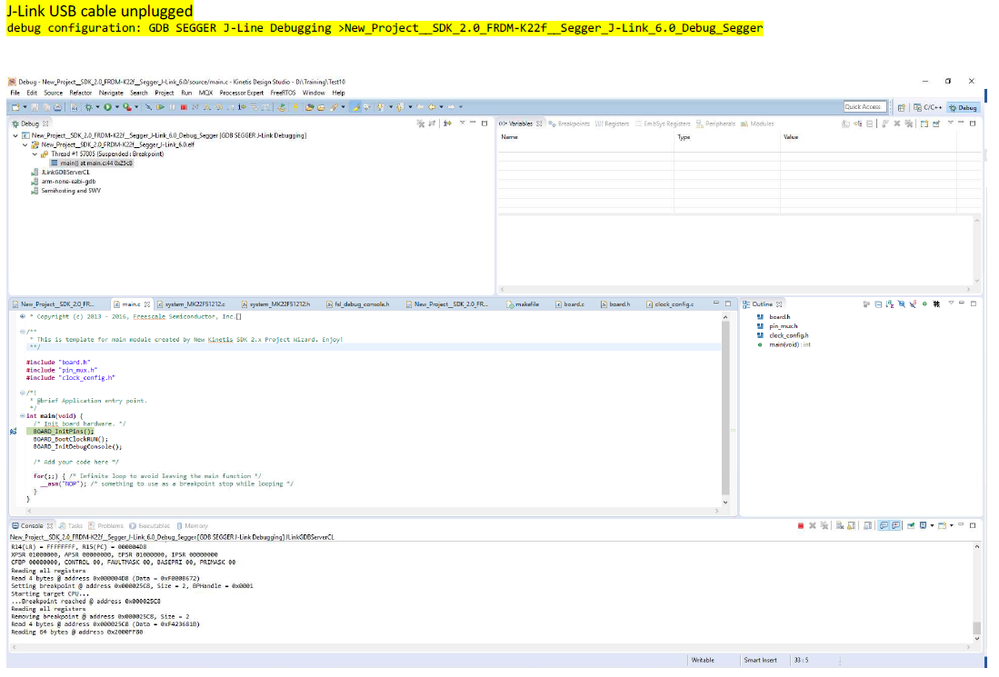
Task: Open the system_MK22F51212.c editor tab
Action: coord(191,304)
